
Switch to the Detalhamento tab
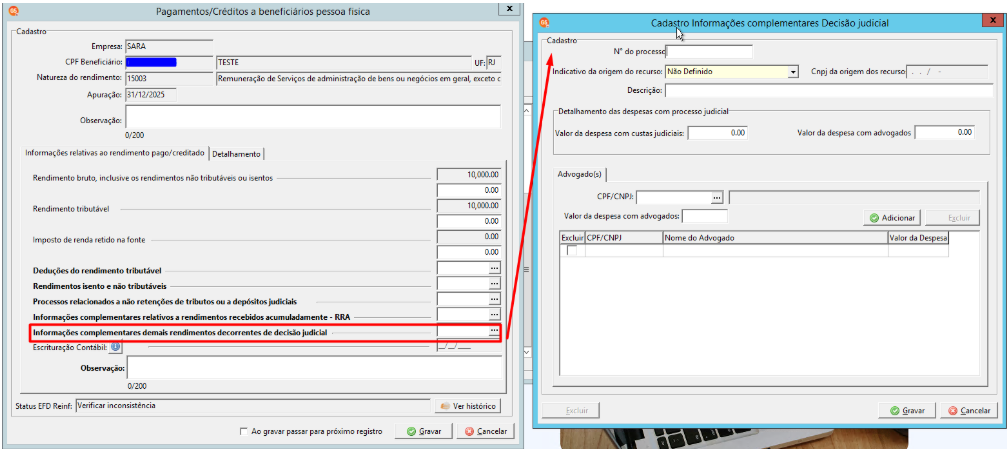coord(236,154)
